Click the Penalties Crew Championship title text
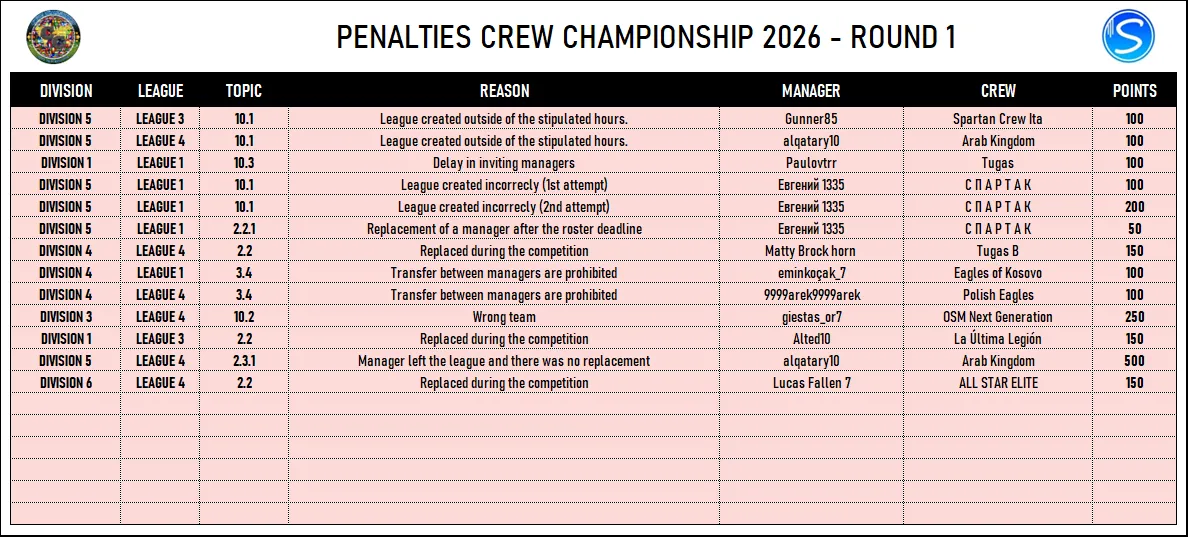This screenshot has width=1188, height=537. (646, 37)
